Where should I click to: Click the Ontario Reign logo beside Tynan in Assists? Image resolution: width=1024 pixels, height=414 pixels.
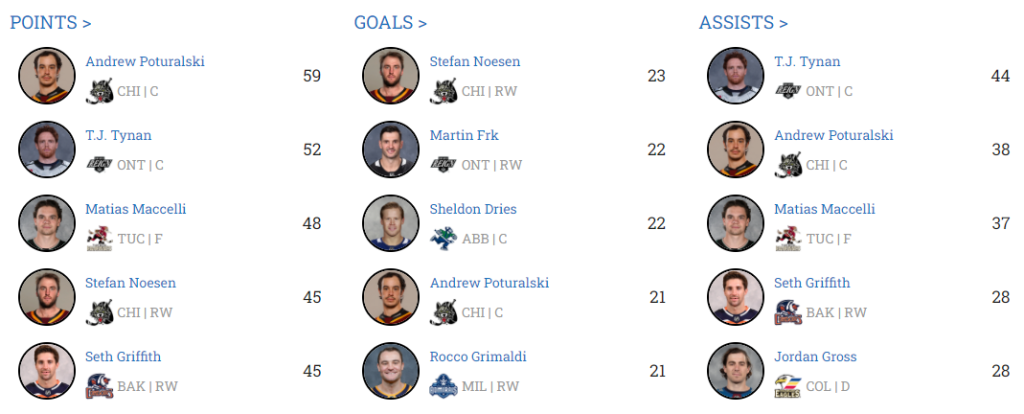pos(788,91)
